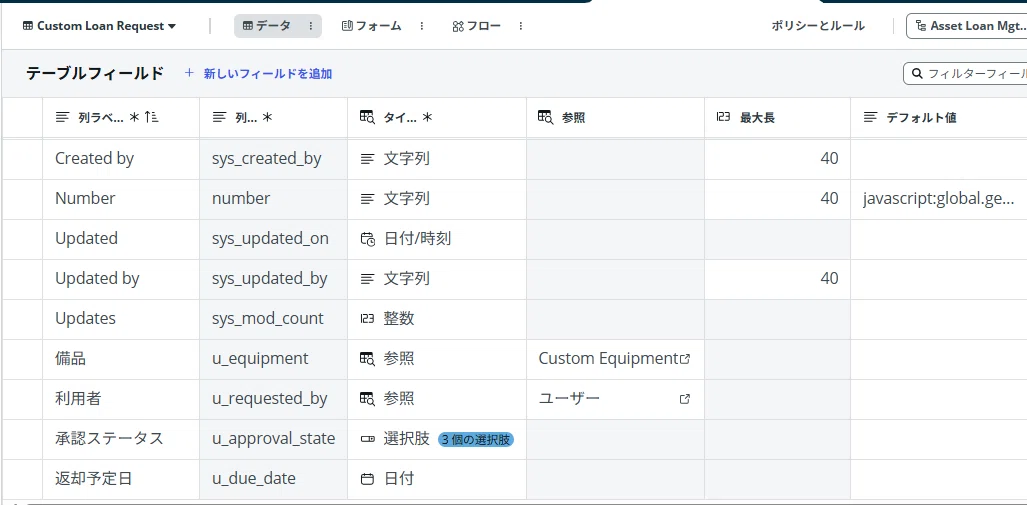Select the 承認ステータス label cell

121,438
